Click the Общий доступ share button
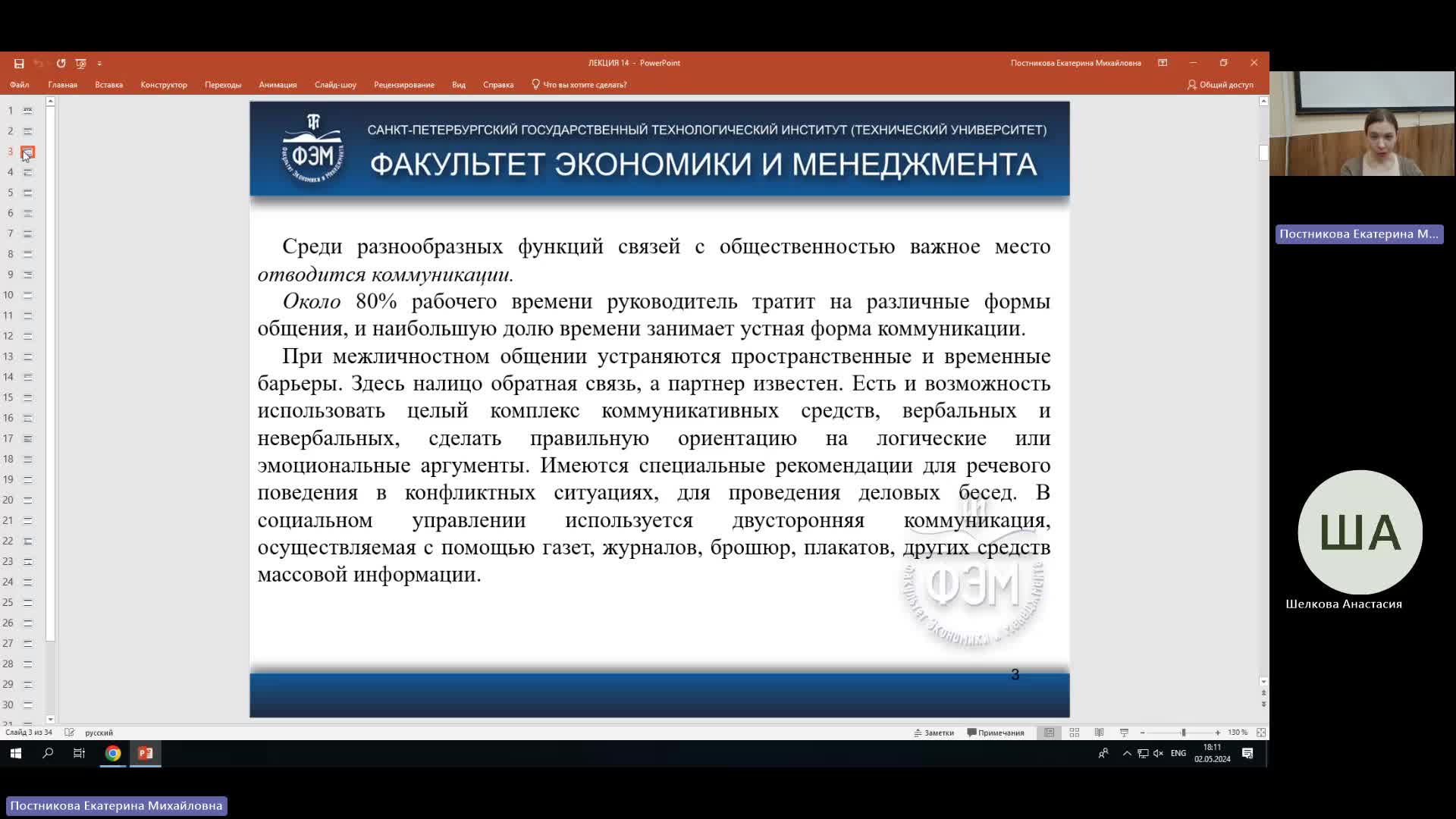Screen dimensions: 1456x819 (1220, 85)
